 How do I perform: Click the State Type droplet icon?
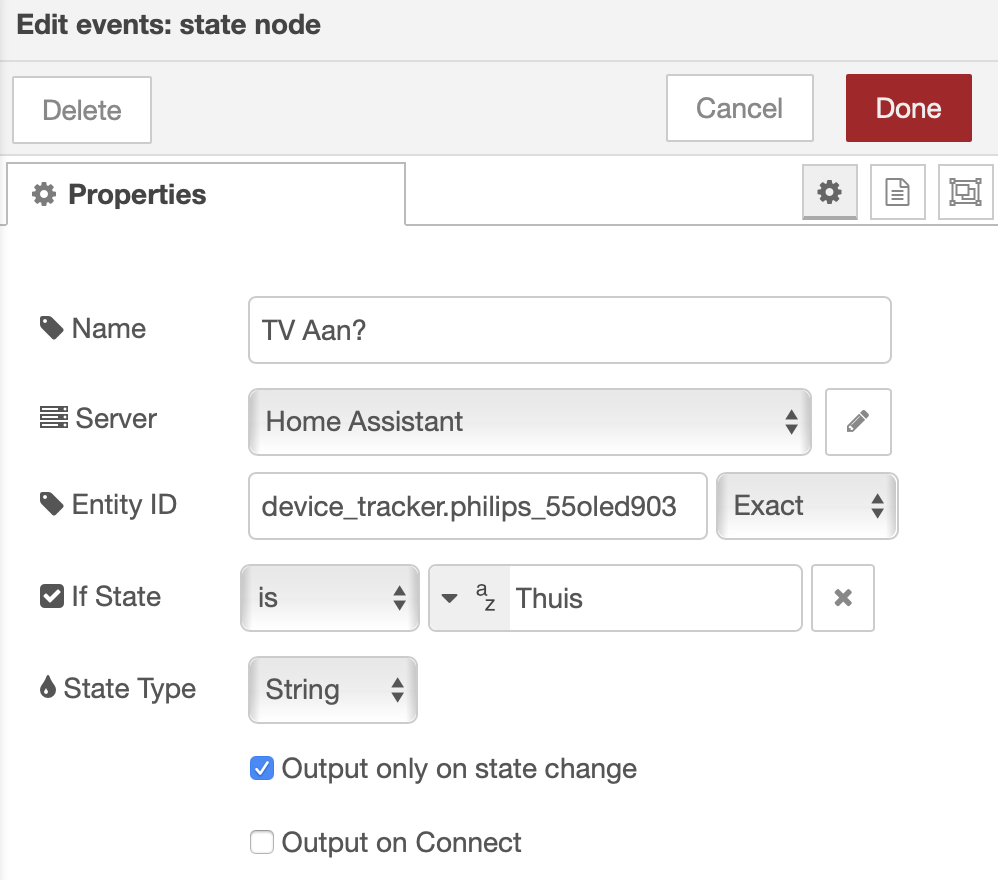coord(48,689)
